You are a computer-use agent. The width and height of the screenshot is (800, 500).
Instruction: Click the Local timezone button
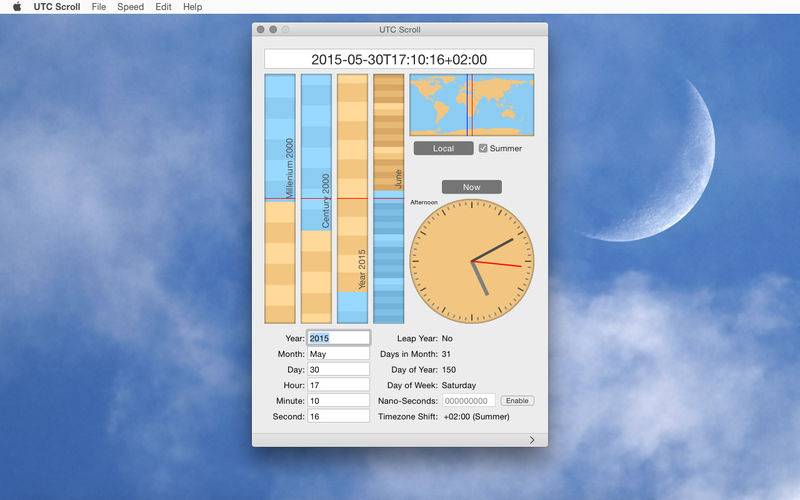pyautogui.click(x=443, y=148)
